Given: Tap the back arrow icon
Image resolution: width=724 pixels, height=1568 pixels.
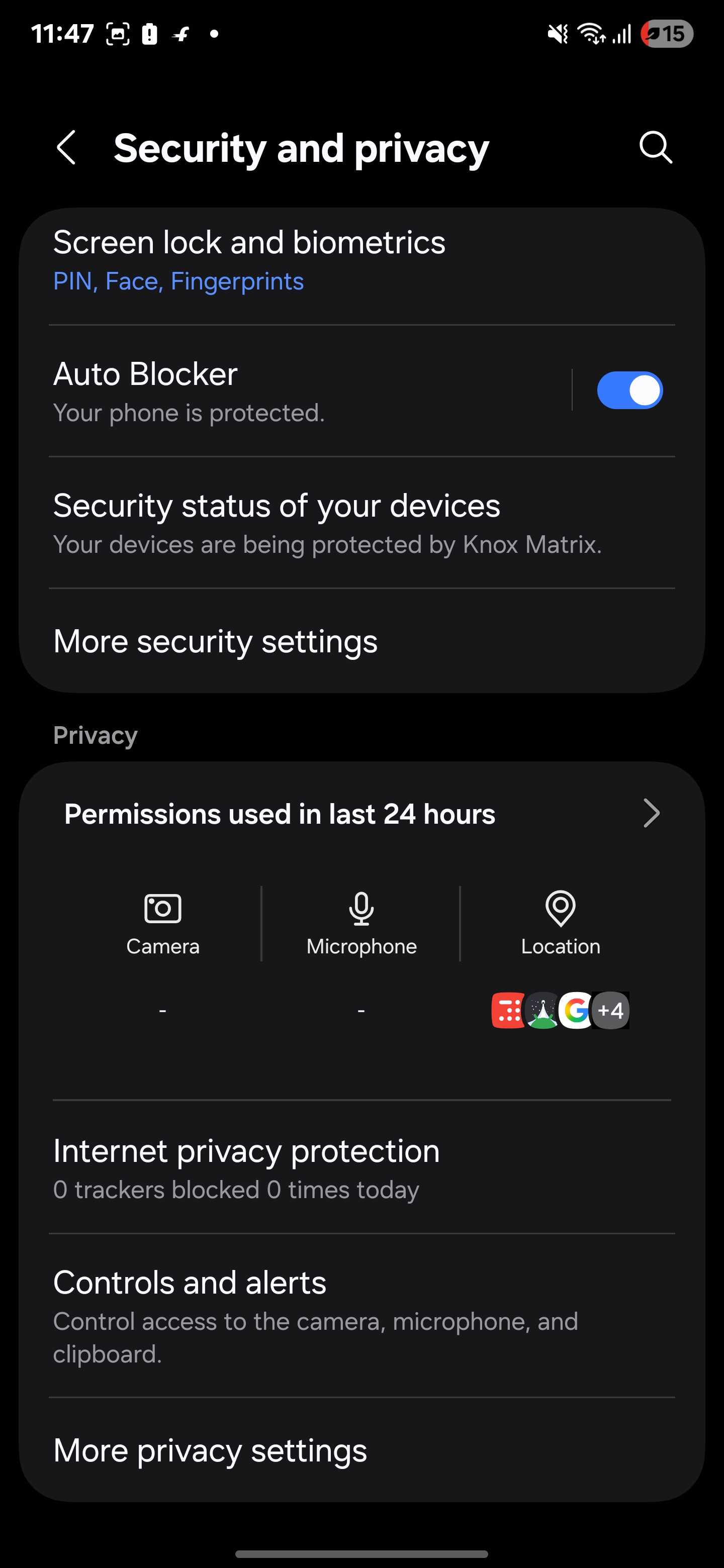Looking at the screenshot, I should pos(66,148).
